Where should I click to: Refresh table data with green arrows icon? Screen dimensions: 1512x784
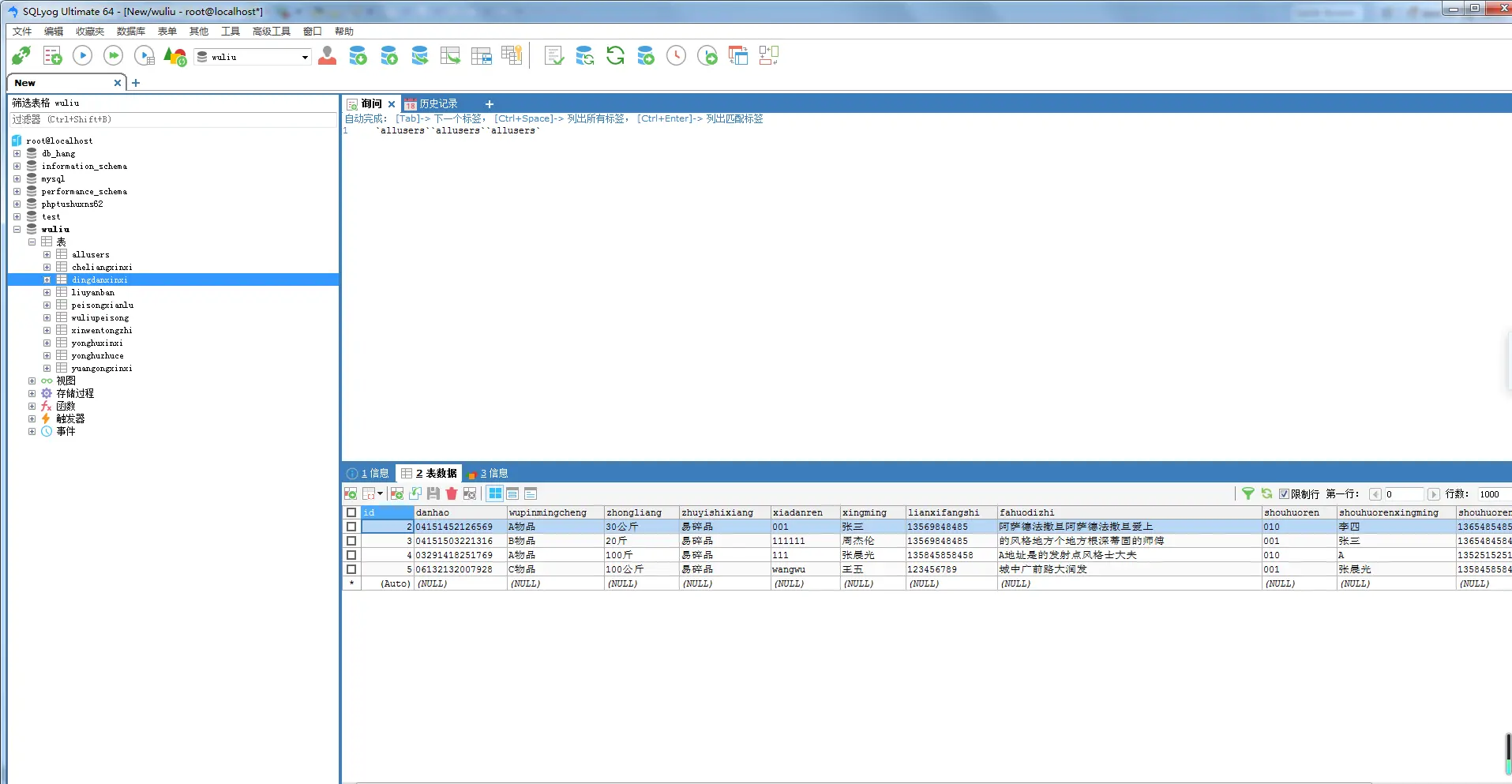(1266, 494)
